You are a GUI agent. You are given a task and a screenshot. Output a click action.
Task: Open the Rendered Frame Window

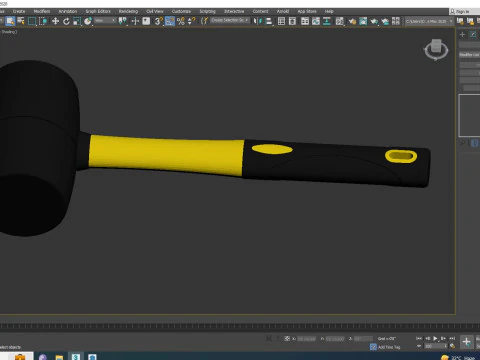point(363,21)
